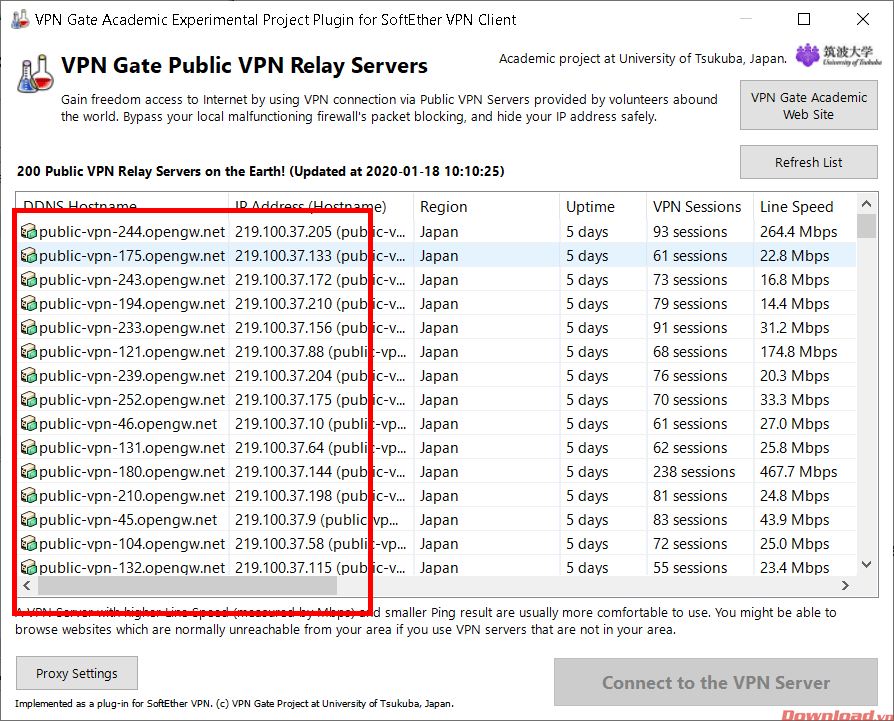Viewport: 894px width, 721px height.
Task: Click server icon beside public-vpn-175.opengw.net
Action: tap(29, 256)
